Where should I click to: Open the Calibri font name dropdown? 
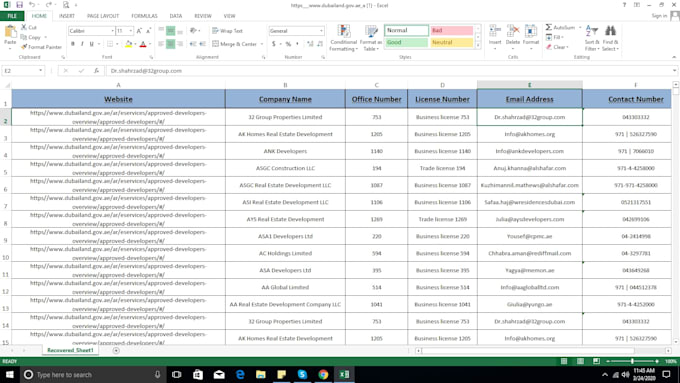112,31
